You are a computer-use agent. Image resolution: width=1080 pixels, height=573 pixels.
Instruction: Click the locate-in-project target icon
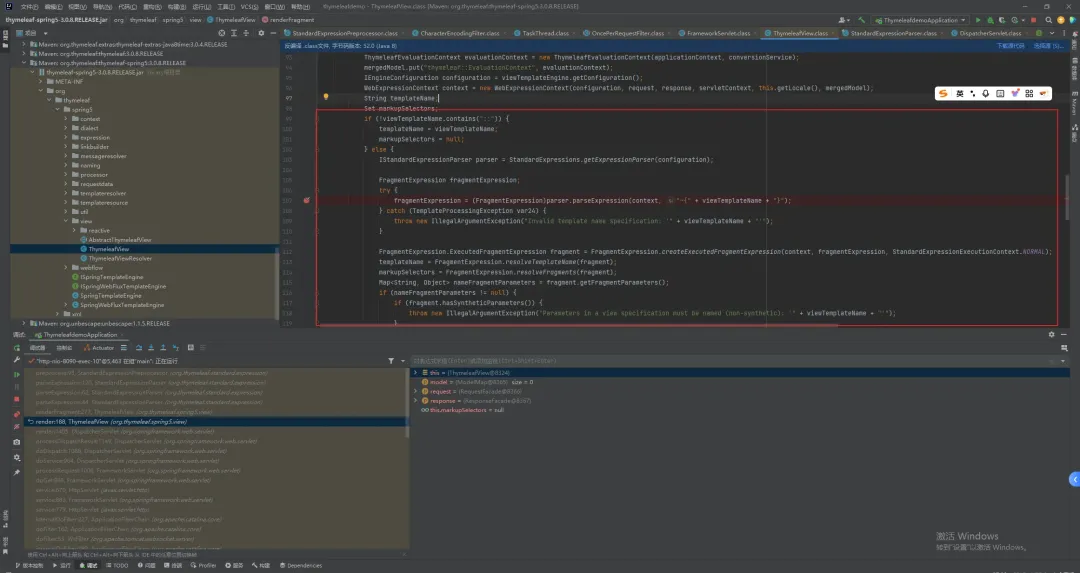(221, 33)
